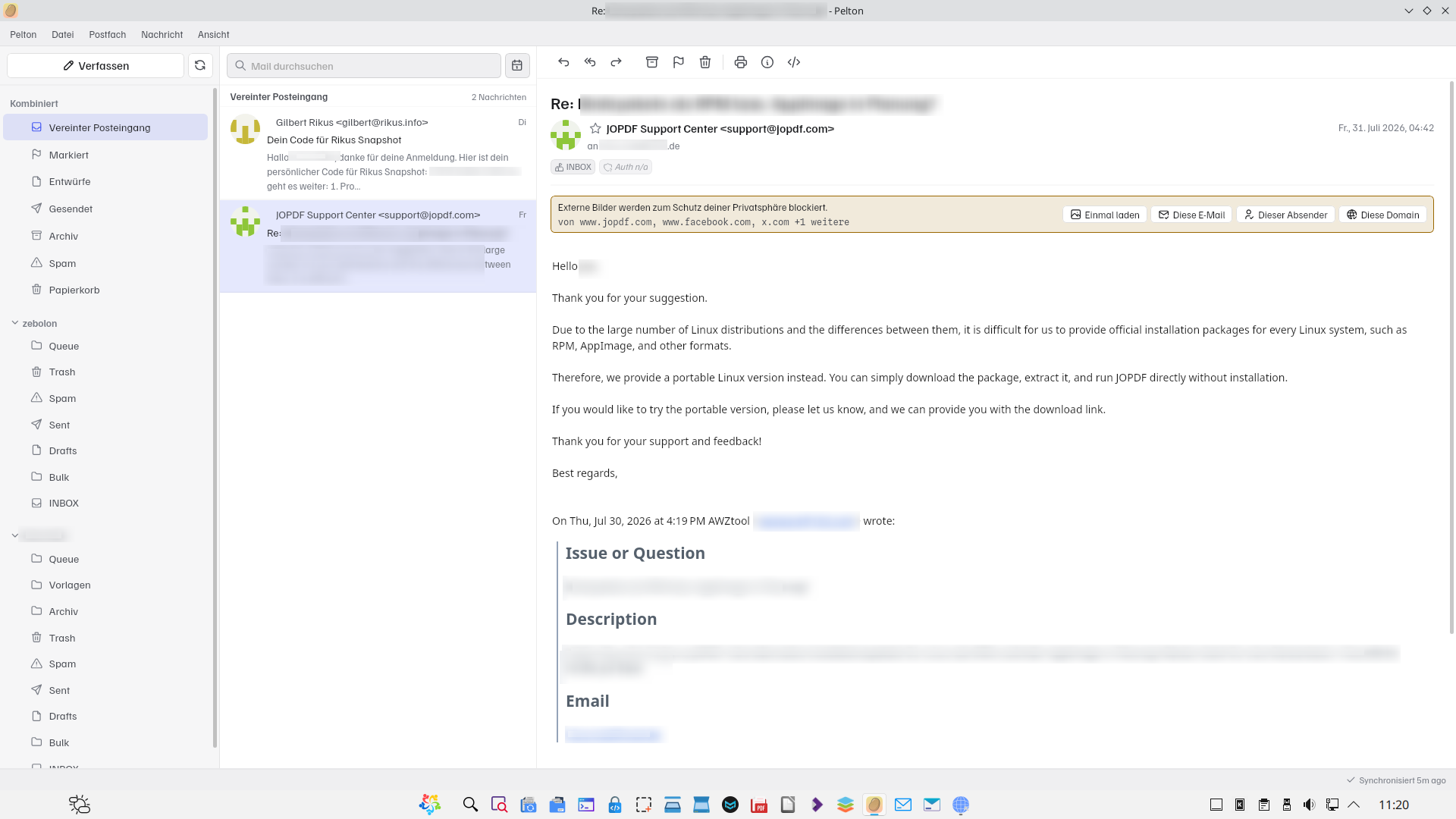The width and height of the screenshot is (1456, 819).
Task: Delete the open email with the trash icon
Action: [705, 62]
